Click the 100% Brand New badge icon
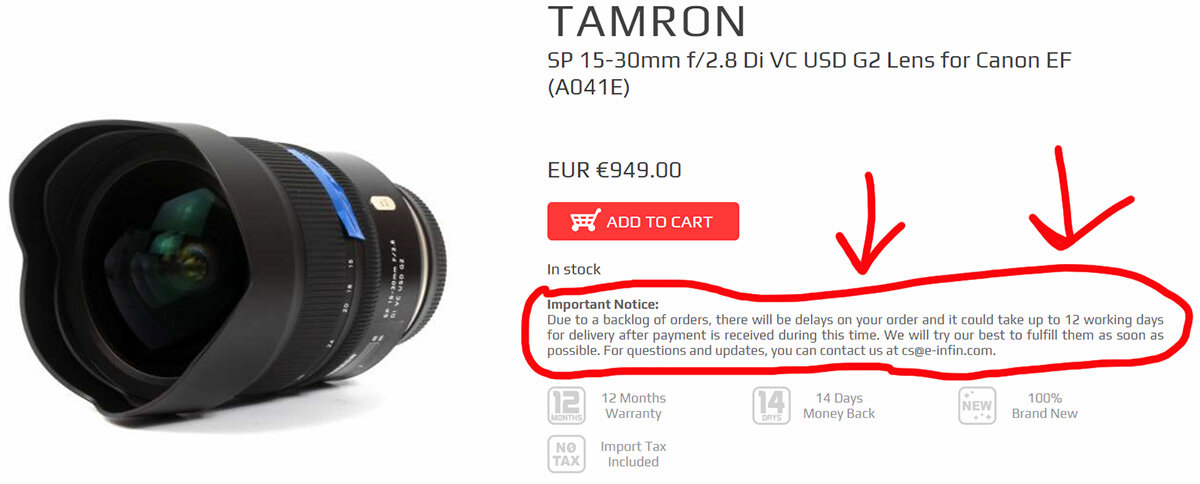 977,406
